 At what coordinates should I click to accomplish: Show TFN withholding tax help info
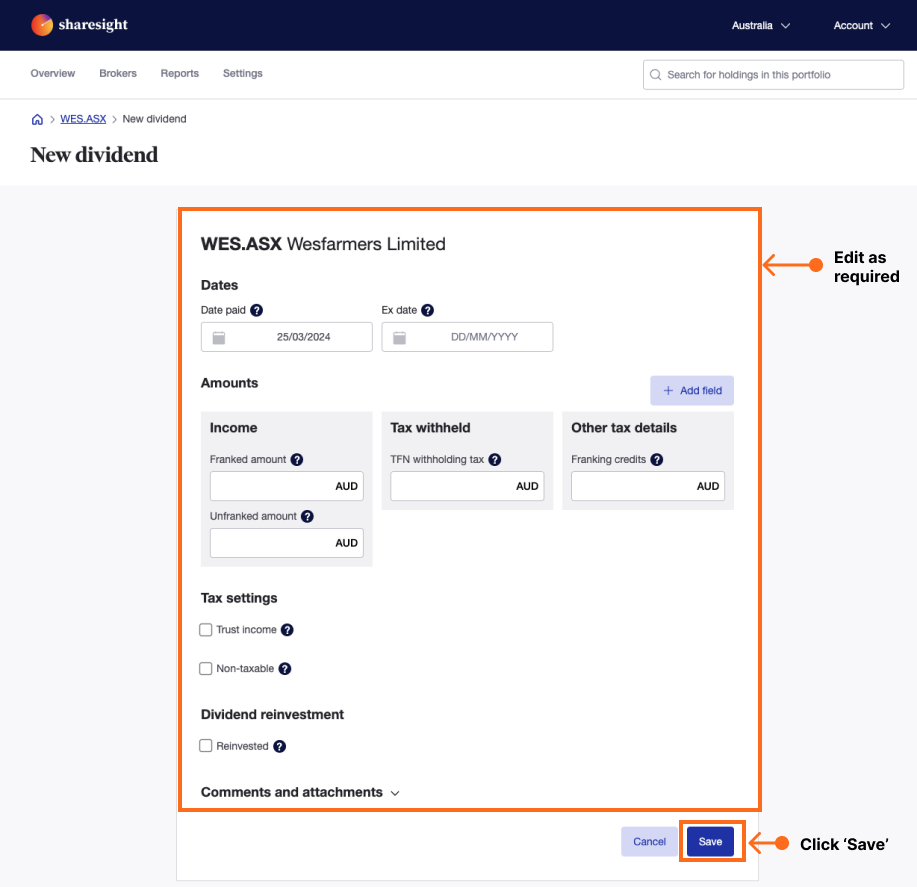[495, 460]
